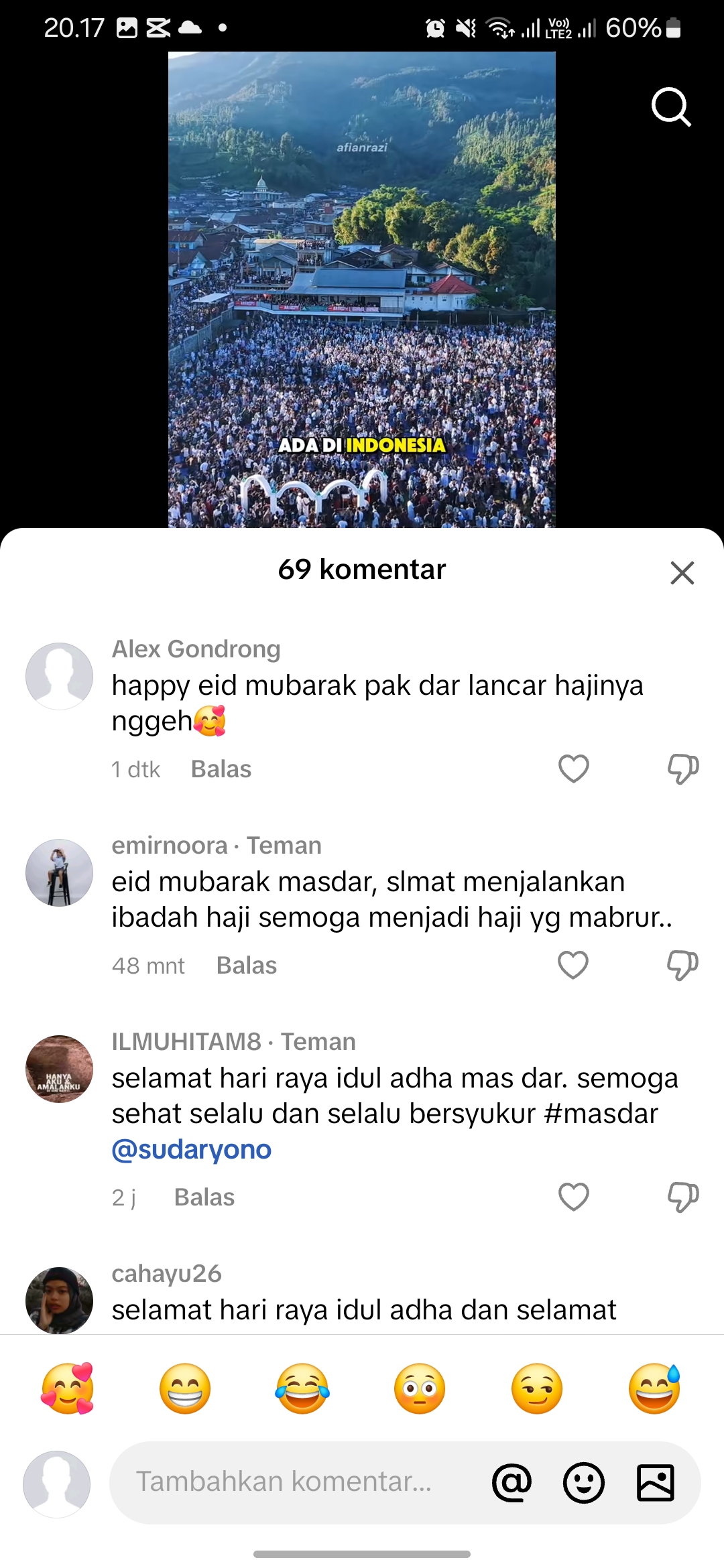Insert the flushed face emoji
Screen dimensions: 724x1568
[x=420, y=1388]
